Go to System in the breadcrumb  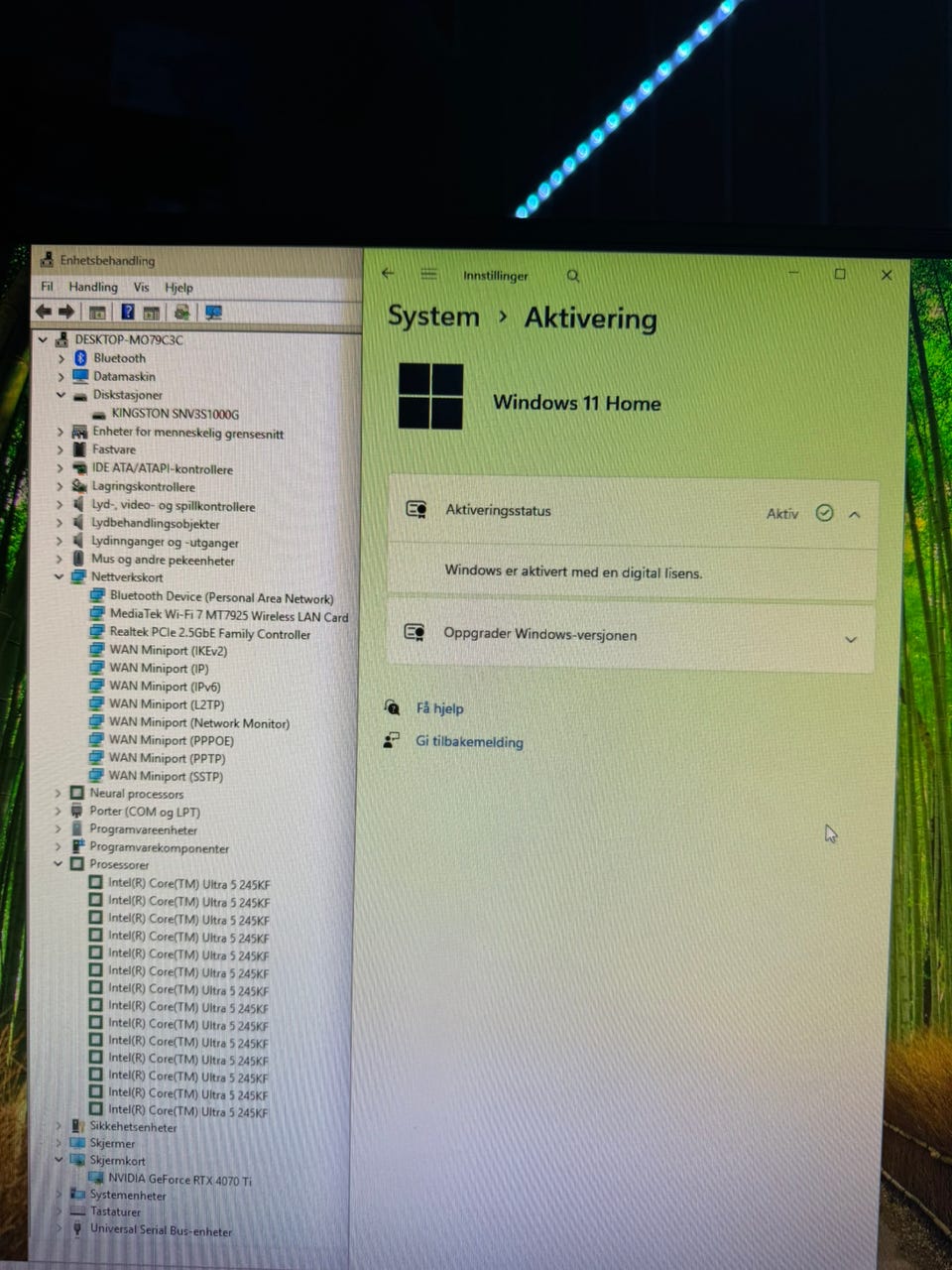433,317
